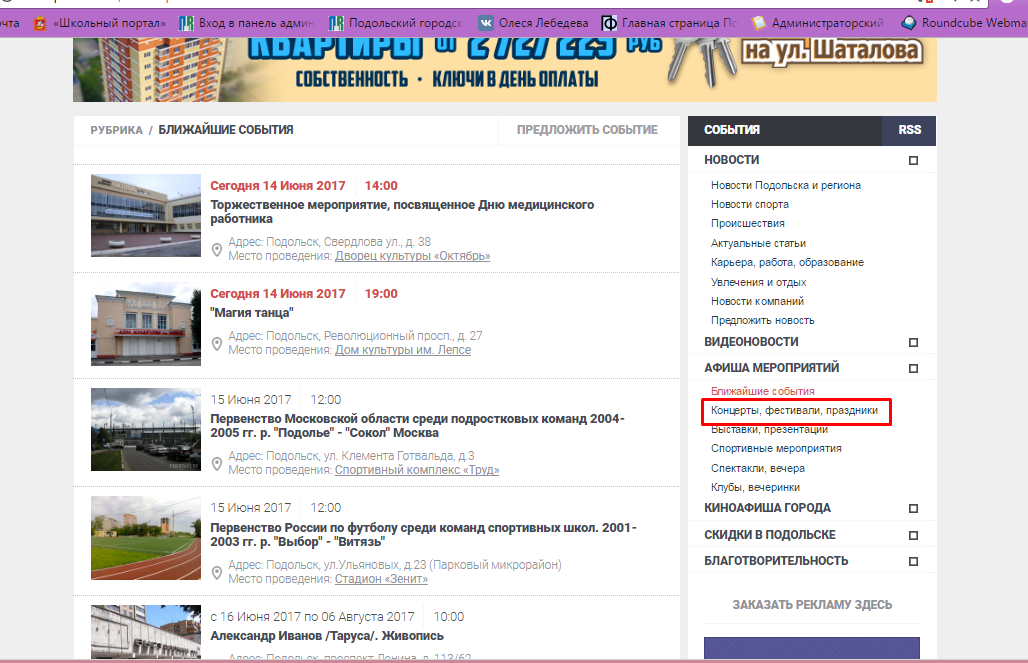Select the Концерты, фестивали, праздники menu item
This screenshot has width=1028, height=663.
(x=794, y=410)
